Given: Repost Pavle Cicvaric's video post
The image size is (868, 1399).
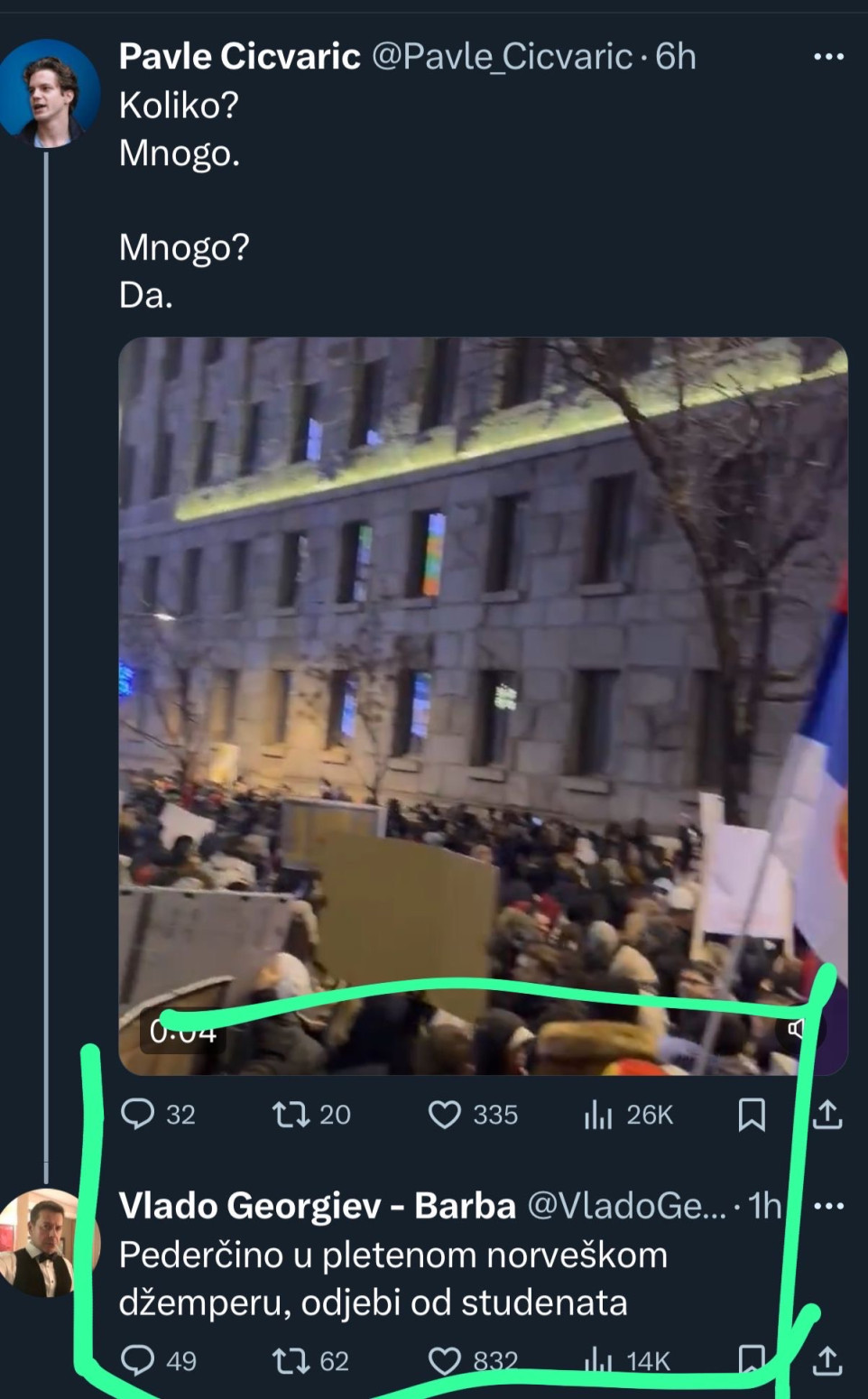Looking at the screenshot, I should [291, 1115].
